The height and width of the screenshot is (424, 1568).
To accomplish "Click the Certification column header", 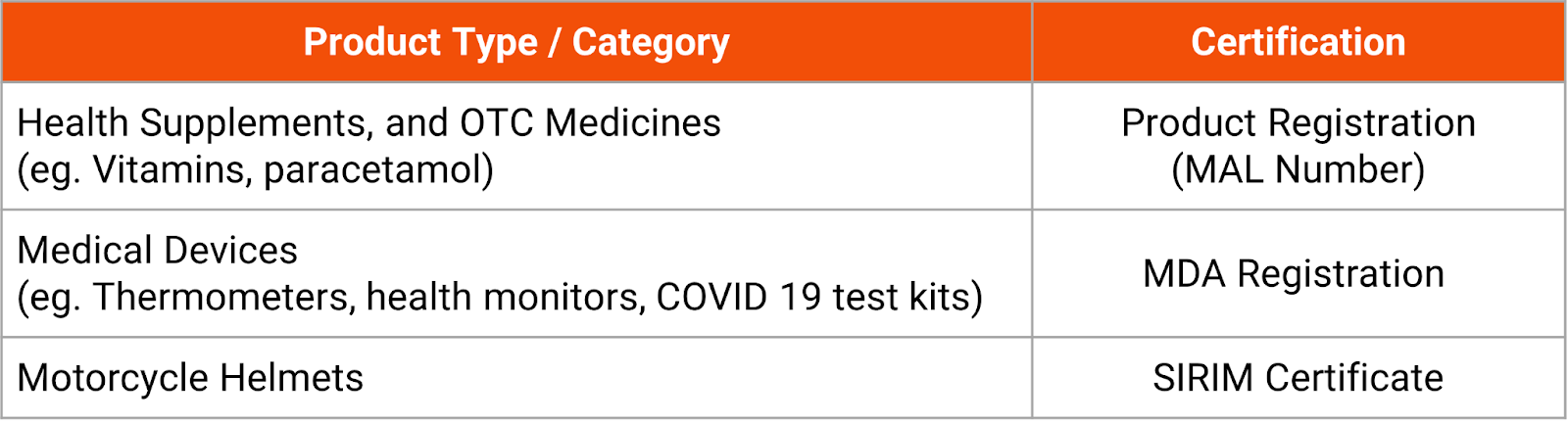I will click(x=1298, y=42).
